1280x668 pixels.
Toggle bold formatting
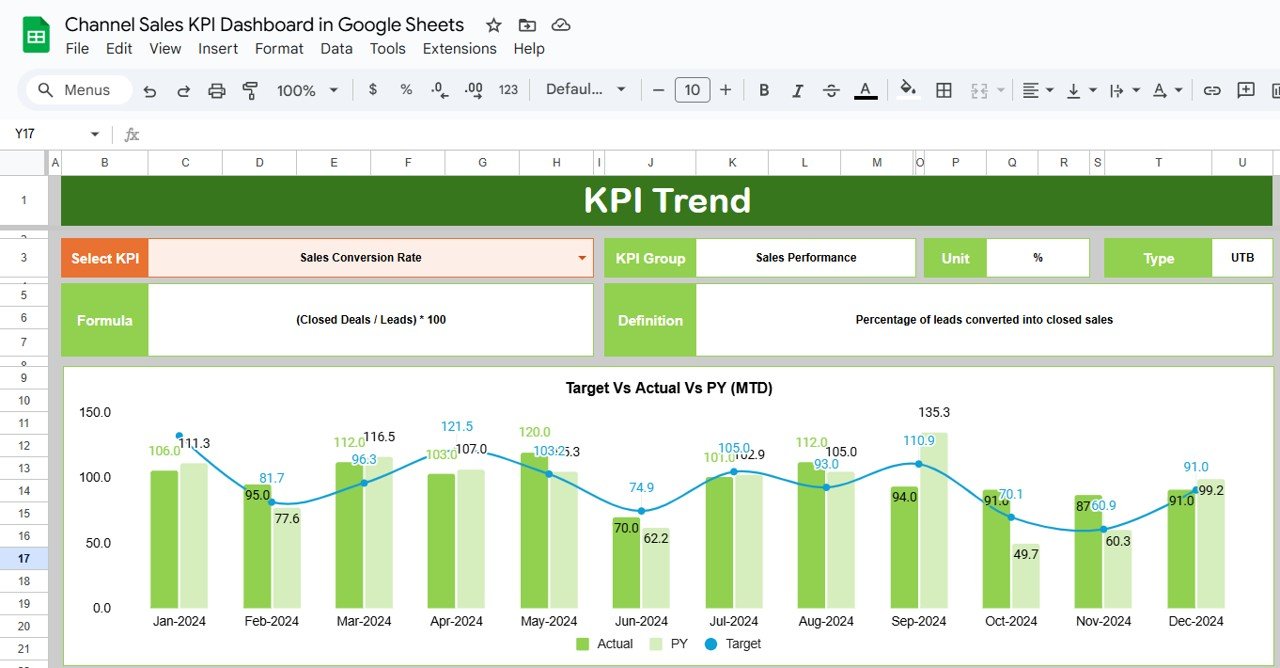(x=764, y=90)
